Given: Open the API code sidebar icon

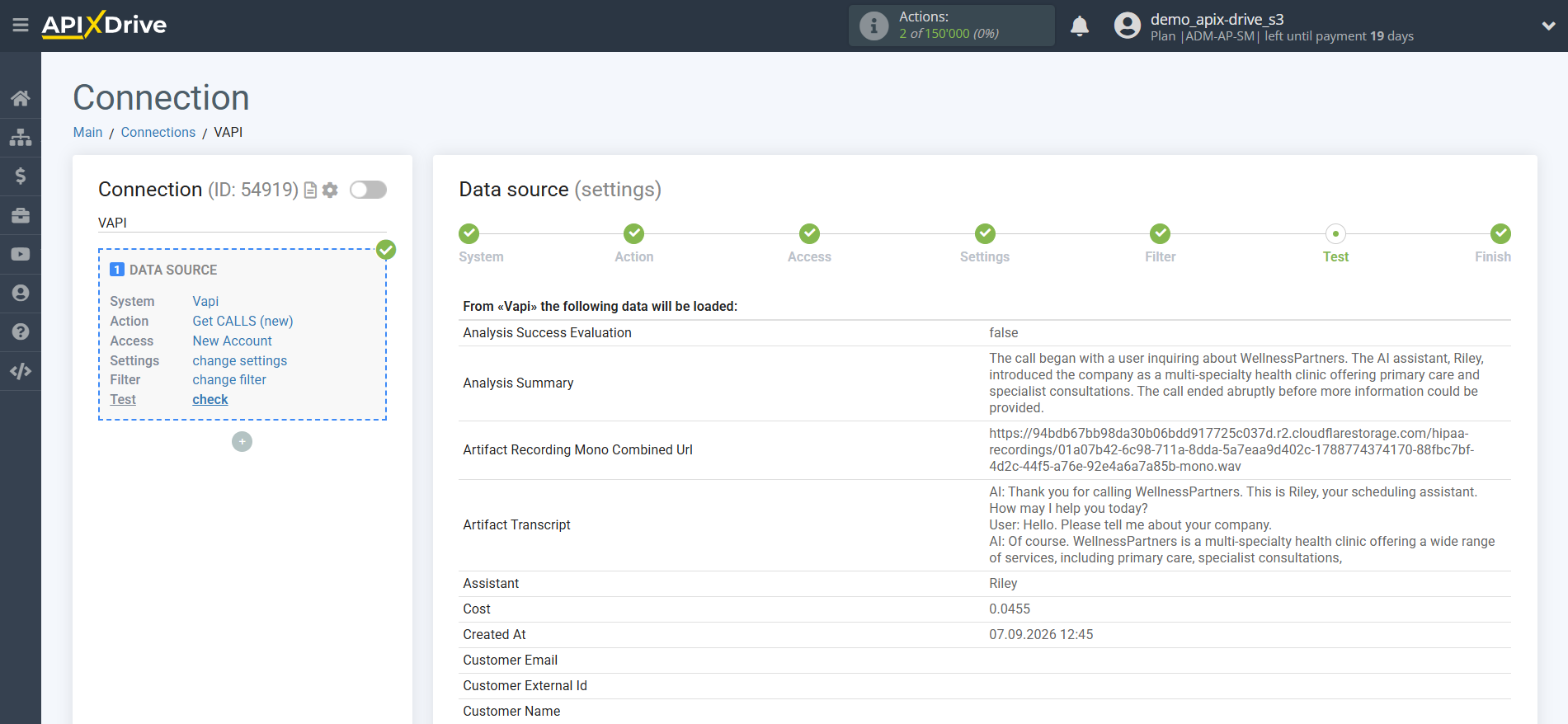Looking at the screenshot, I should pos(21,371).
